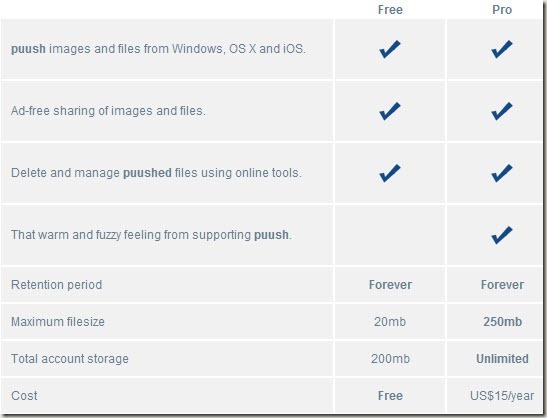Click Pro checkmark for warm and fuzzy feeling
Screen dimensions: 547x418
(502, 235)
